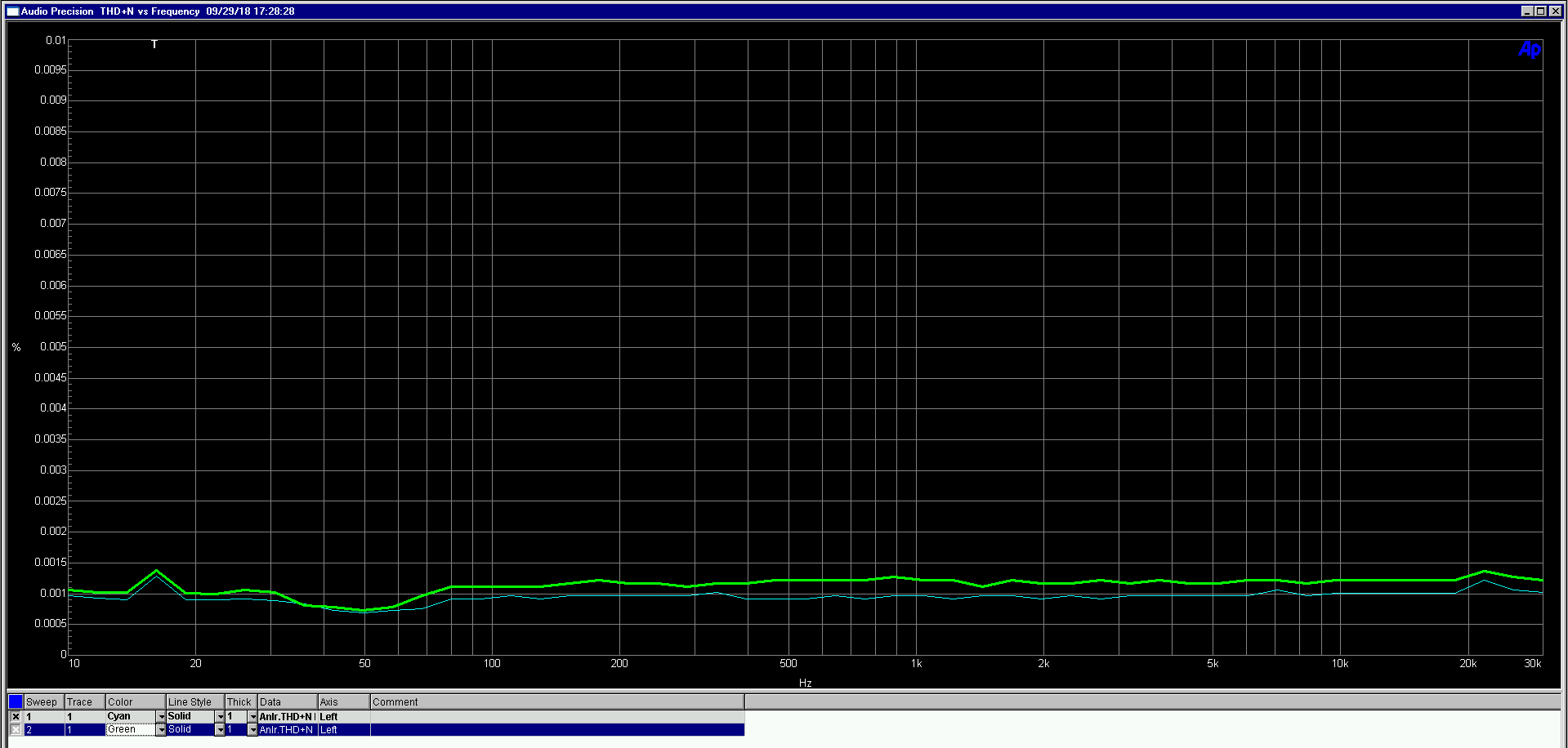Click the Line Style column header
Viewport: 1568px width, 748px height.
click(195, 701)
